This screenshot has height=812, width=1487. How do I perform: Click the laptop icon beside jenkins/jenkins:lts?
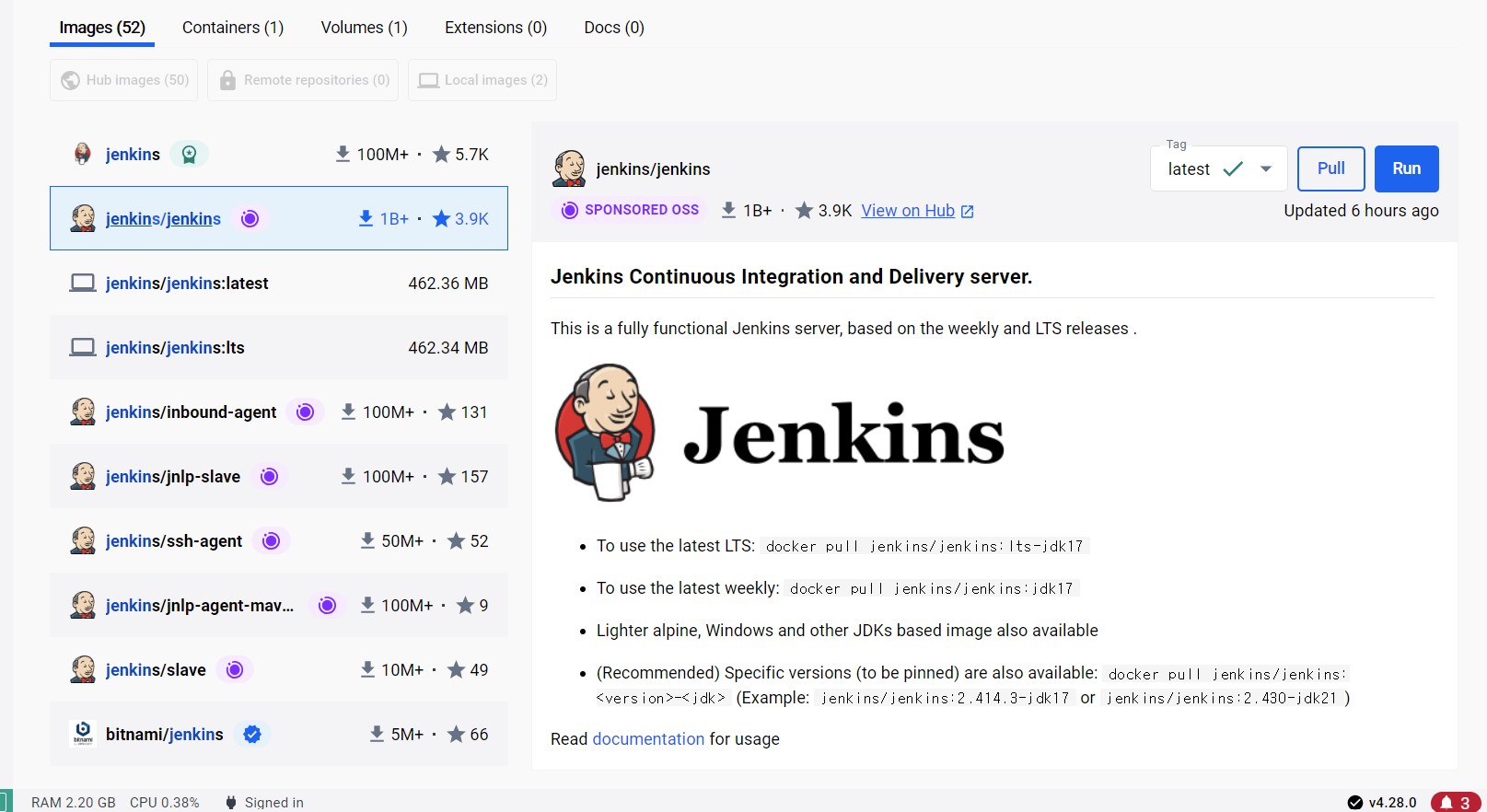(83, 347)
